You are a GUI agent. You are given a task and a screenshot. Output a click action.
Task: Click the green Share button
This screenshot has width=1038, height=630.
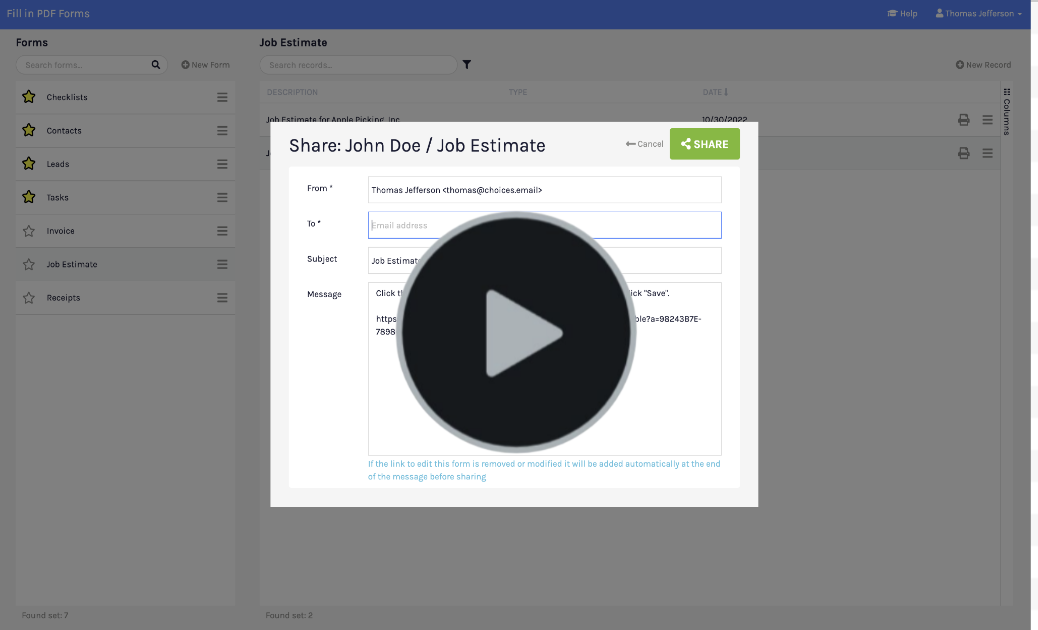(x=704, y=144)
